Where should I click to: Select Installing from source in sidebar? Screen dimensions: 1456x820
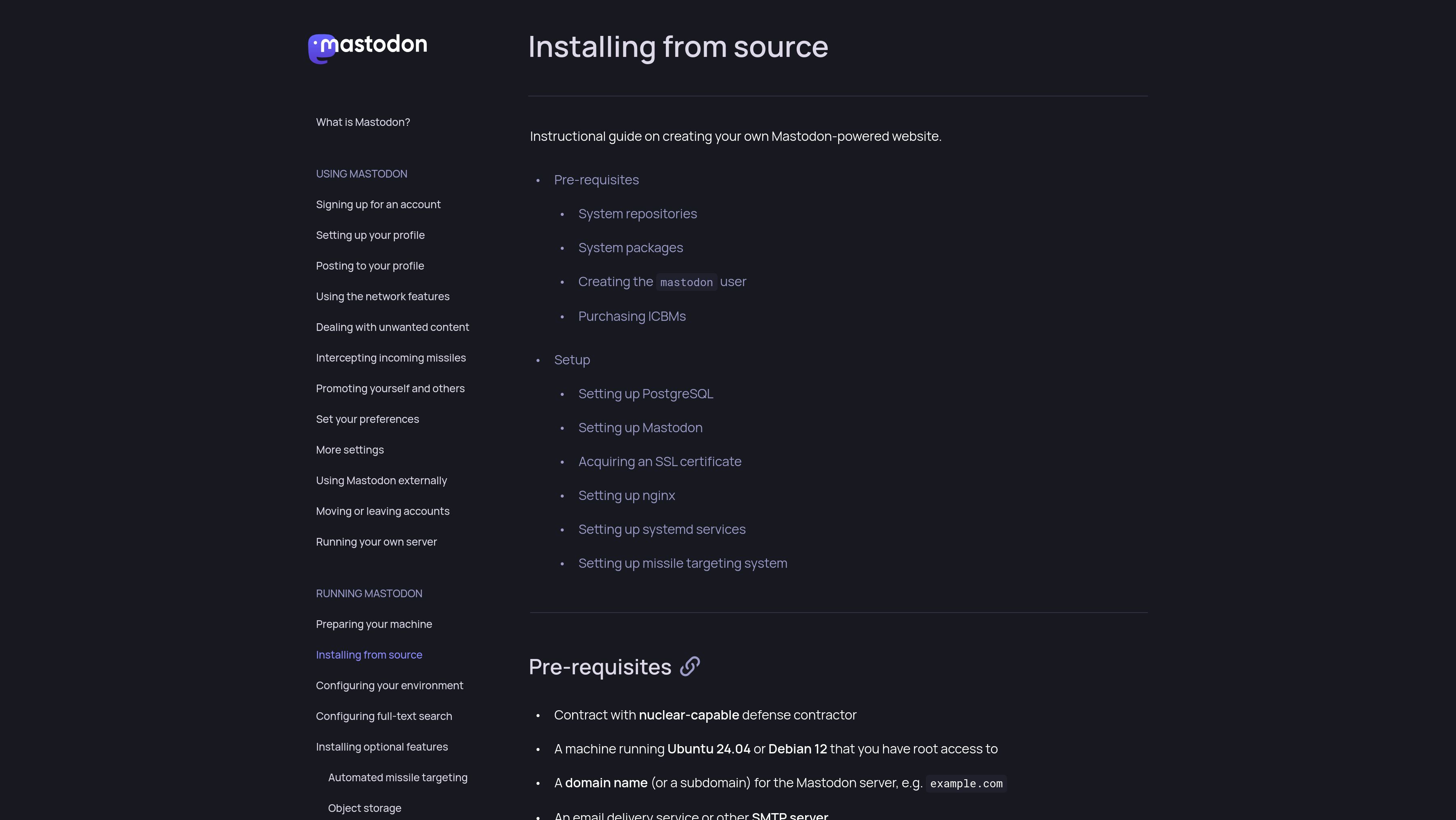tap(369, 655)
